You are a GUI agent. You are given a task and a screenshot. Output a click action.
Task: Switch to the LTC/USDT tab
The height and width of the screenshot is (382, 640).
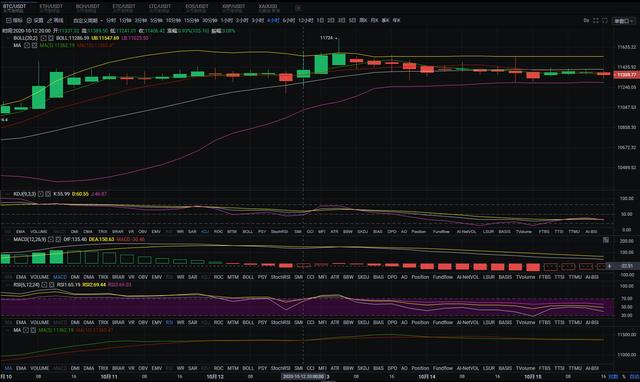(160, 8)
